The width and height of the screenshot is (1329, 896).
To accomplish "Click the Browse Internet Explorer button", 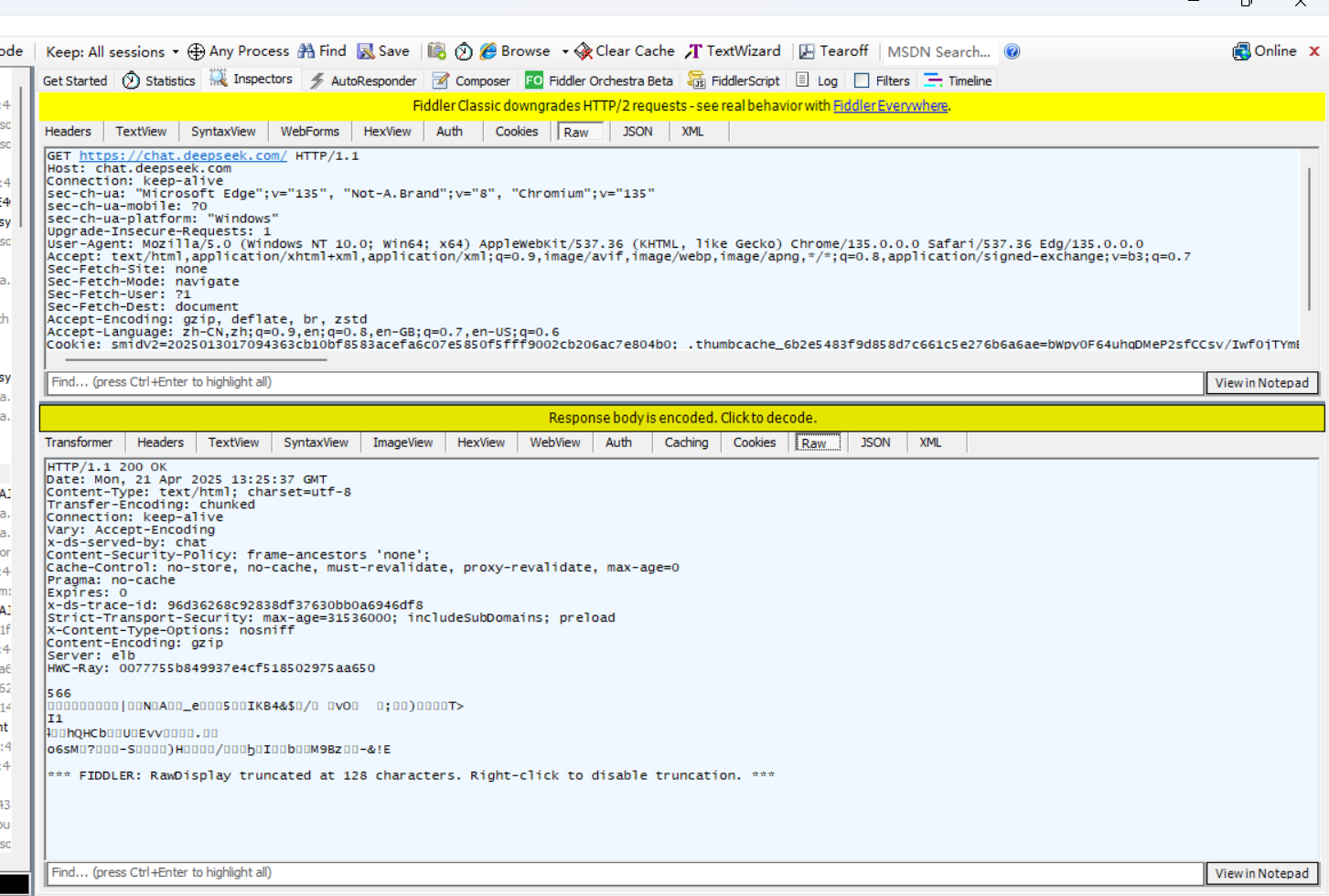I will click(515, 51).
